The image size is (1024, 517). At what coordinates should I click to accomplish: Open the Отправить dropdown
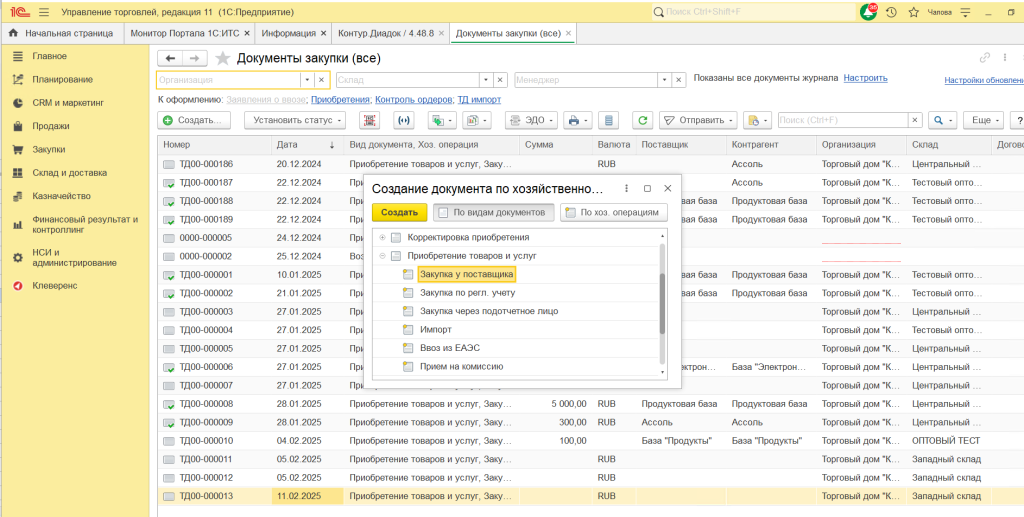pos(698,120)
